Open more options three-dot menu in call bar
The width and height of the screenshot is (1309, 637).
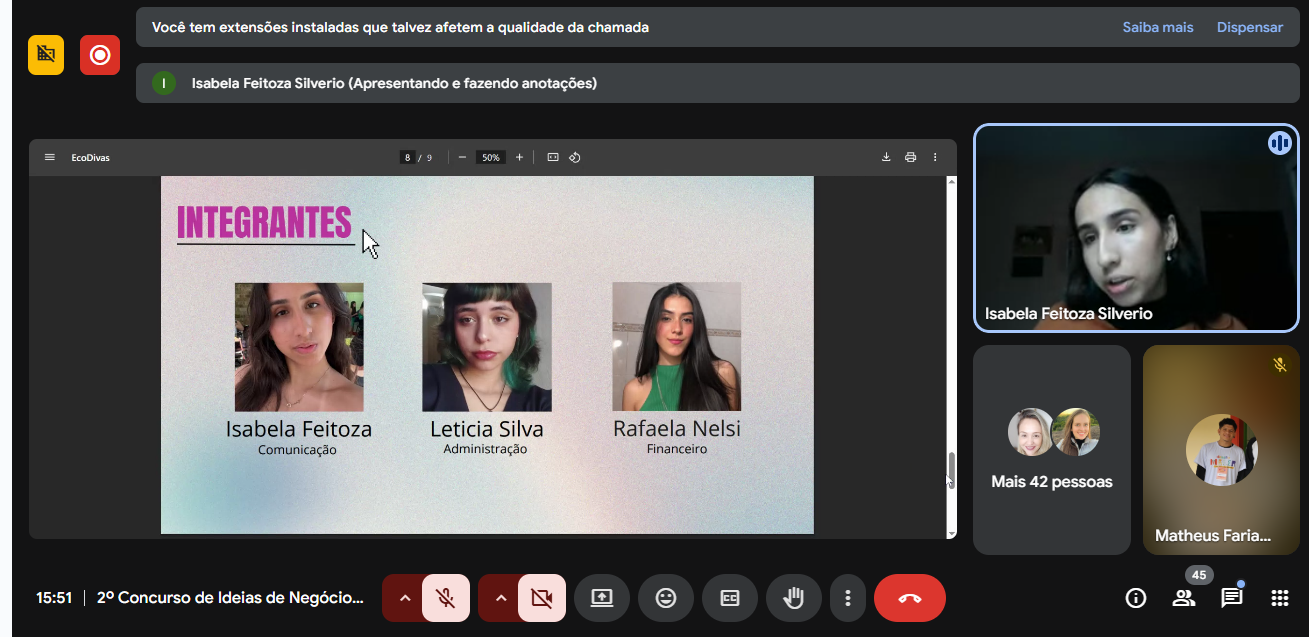848,598
